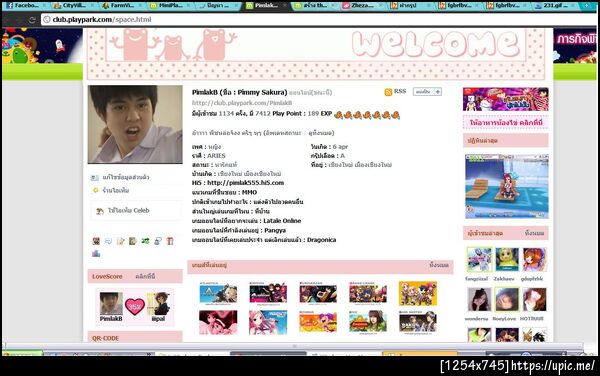Open visitor gdspfzbk's avatar
The image size is (600, 376).
coord(535,259)
